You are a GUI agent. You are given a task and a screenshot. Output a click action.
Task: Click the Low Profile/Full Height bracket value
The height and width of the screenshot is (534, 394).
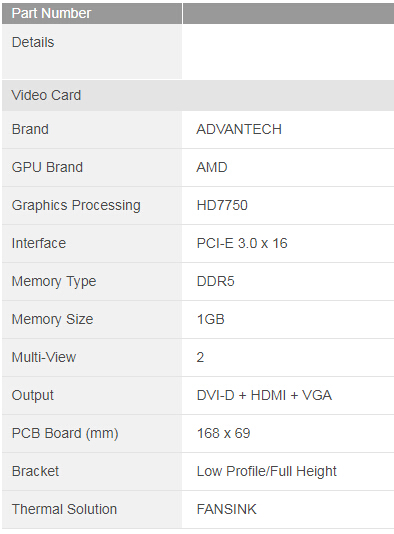click(267, 472)
